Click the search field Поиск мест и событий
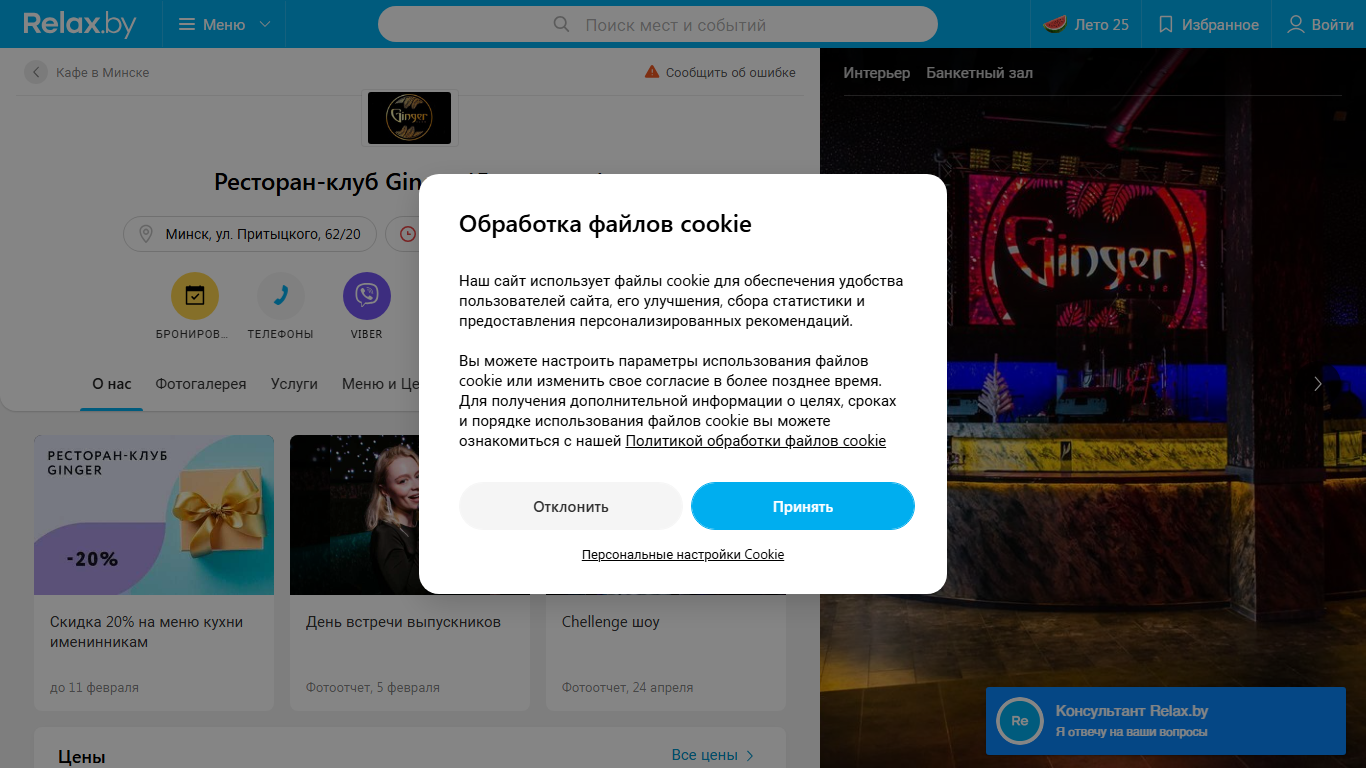Viewport: 1366px width, 768px height. click(x=658, y=24)
